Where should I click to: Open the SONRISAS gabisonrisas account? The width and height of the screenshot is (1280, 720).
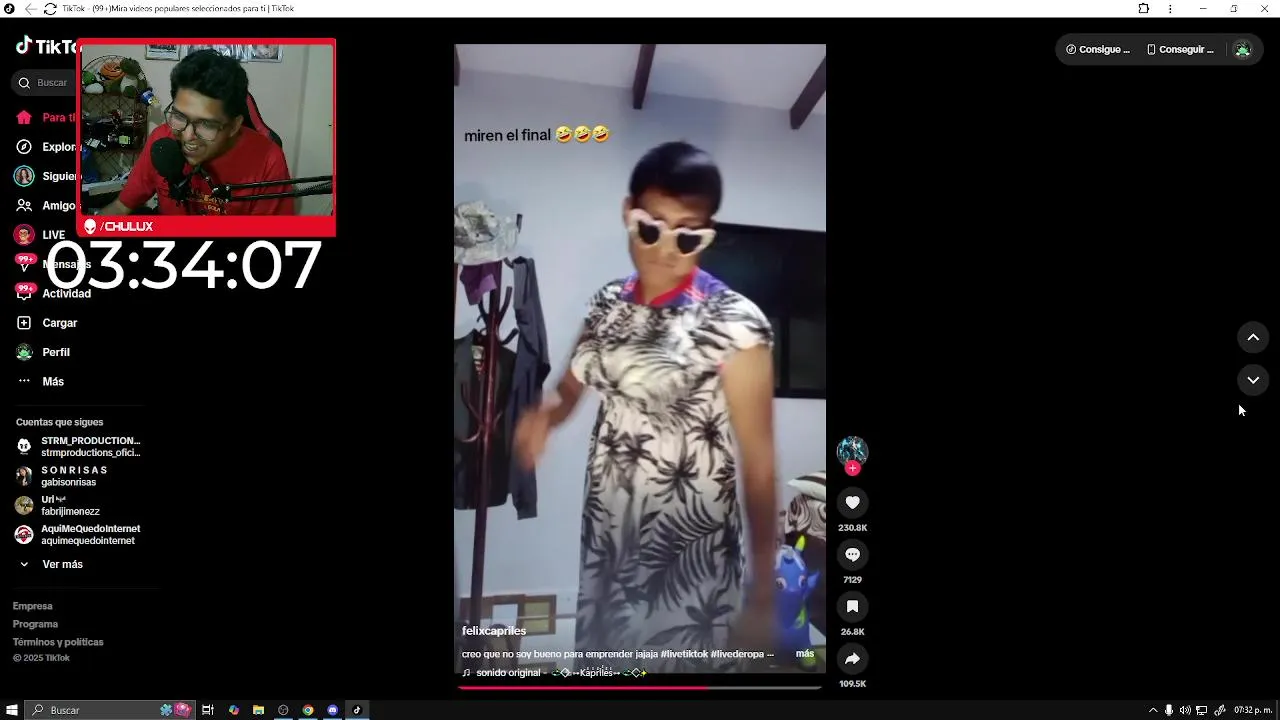(62, 476)
